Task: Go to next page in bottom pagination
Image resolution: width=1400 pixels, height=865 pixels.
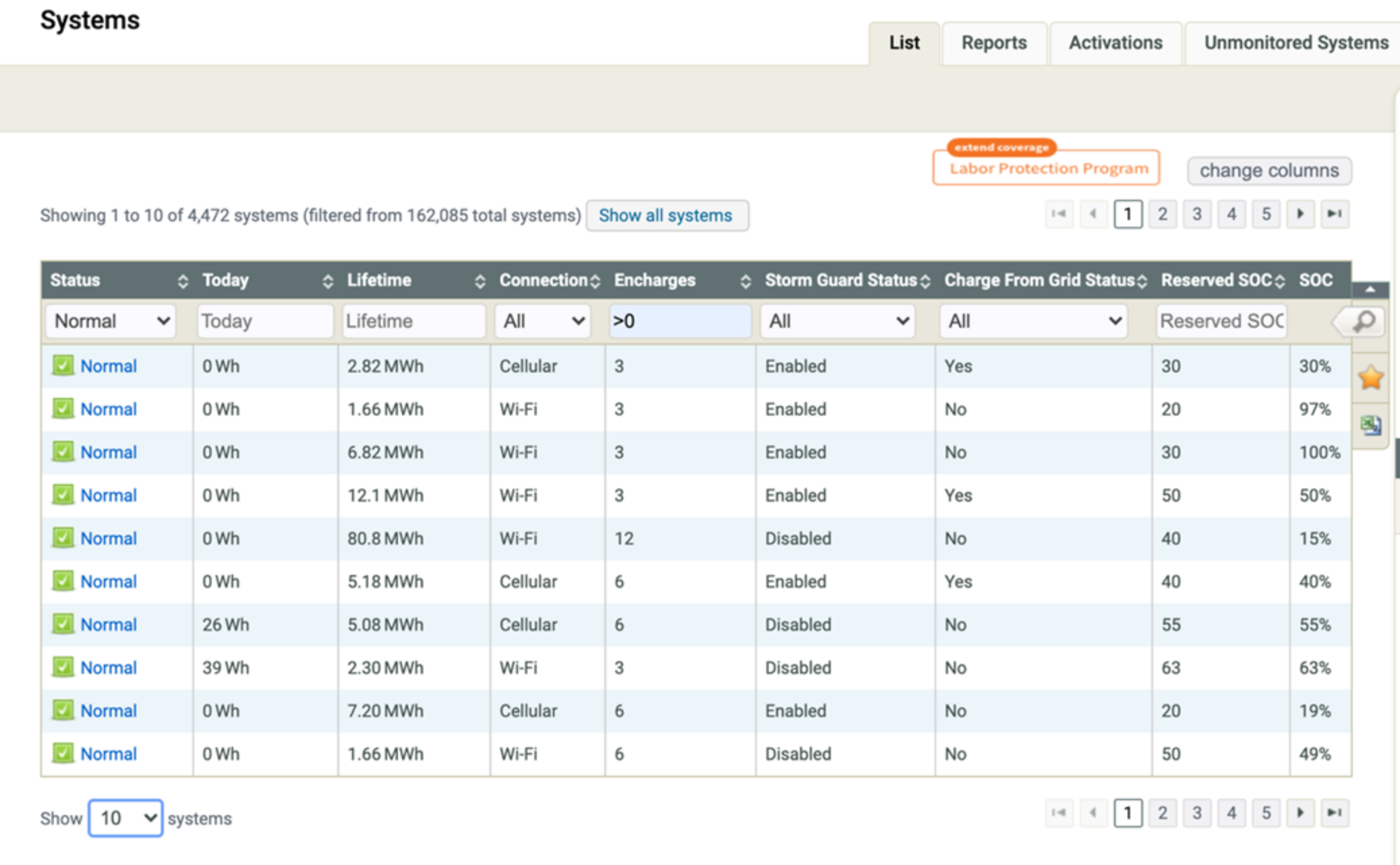Action: pos(1300,813)
